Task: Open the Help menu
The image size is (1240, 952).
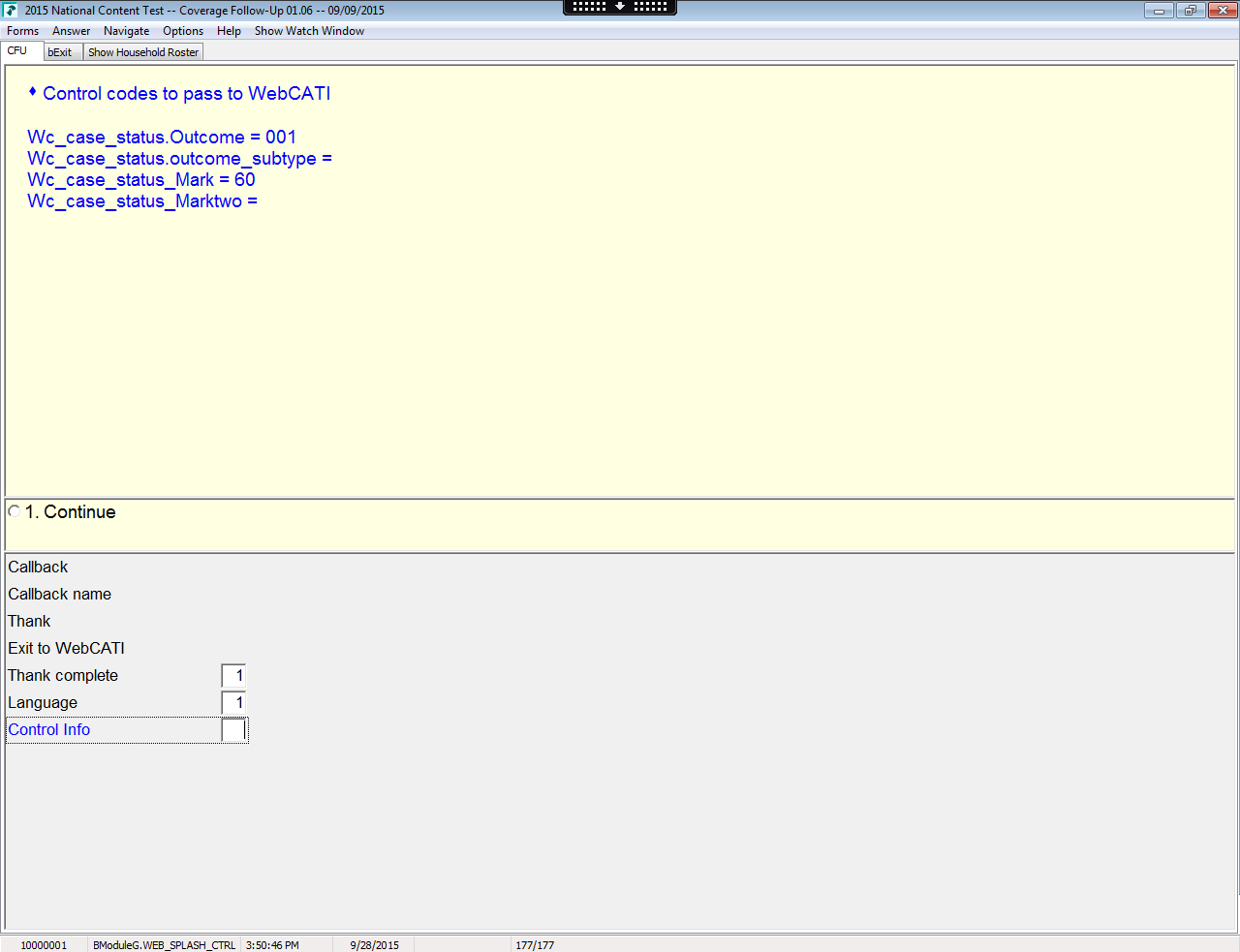Action: point(229,31)
